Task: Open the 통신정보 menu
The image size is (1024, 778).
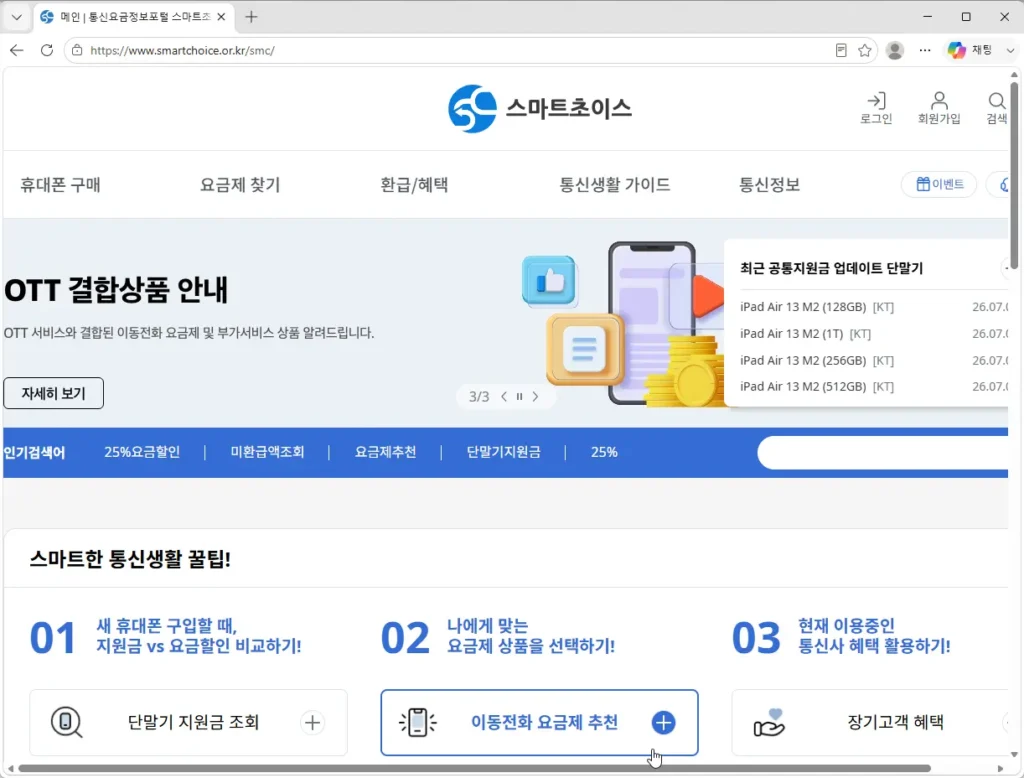Action: pyautogui.click(x=769, y=185)
